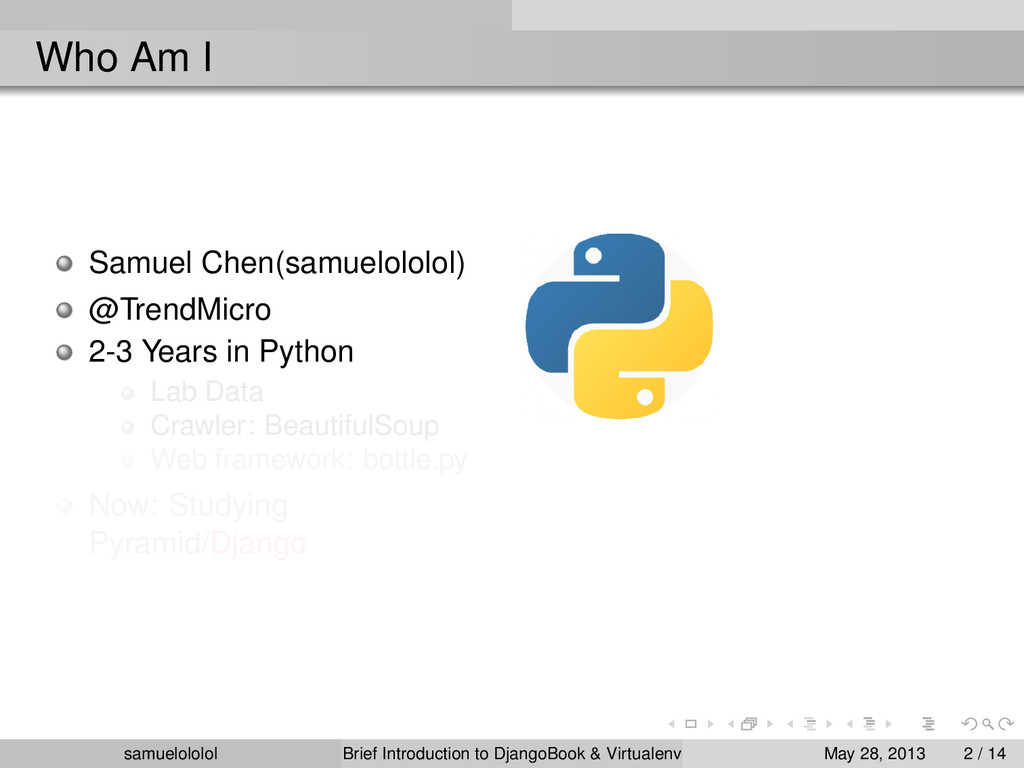Click the faded sub-item "Web framework: bottle.py"
This screenshot has height=768, width=1024.
click(308, 460)
